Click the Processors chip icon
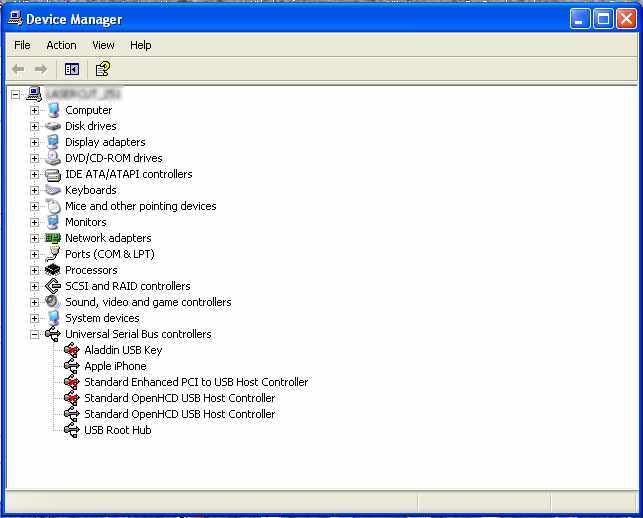Viewport: 643px width, 518px height. click(53, 270)
